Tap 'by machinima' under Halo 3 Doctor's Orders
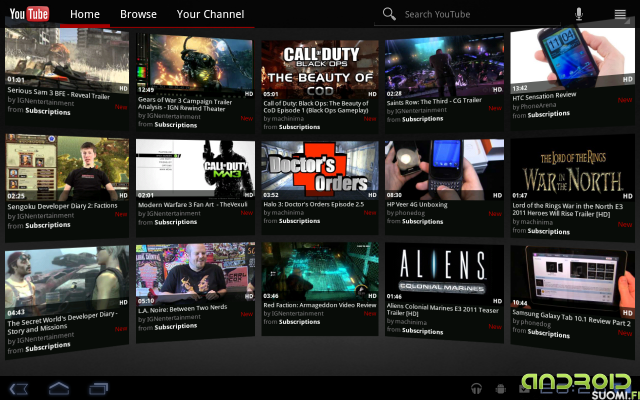The image size is (640, 400). pyautogui.click(x=284, y=212)
